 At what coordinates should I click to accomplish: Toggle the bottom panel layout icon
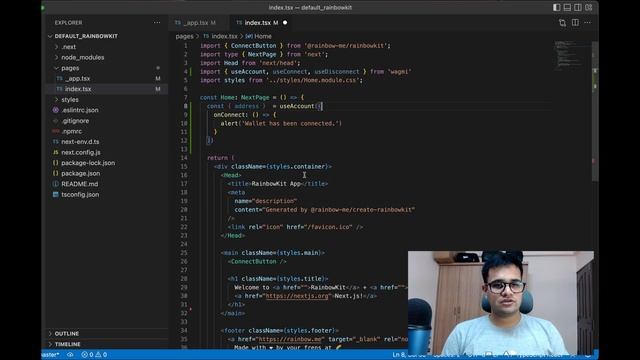tap(567, 7)
